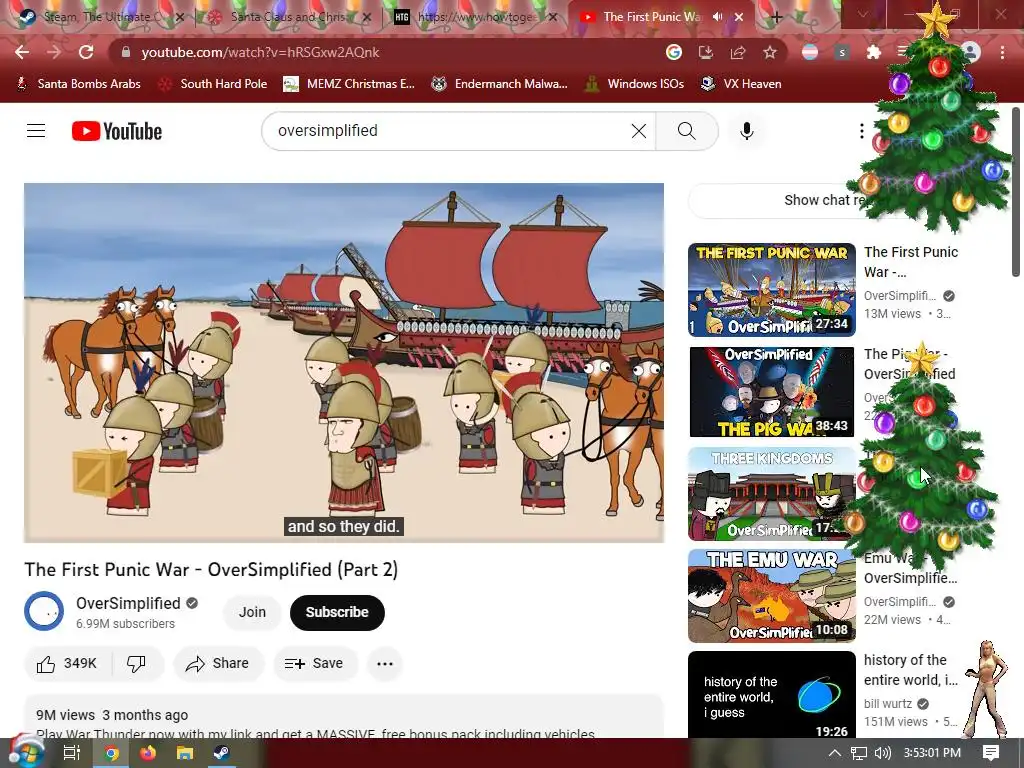Clear the search box with the X

pyautogui.click(x=639, y=131)
